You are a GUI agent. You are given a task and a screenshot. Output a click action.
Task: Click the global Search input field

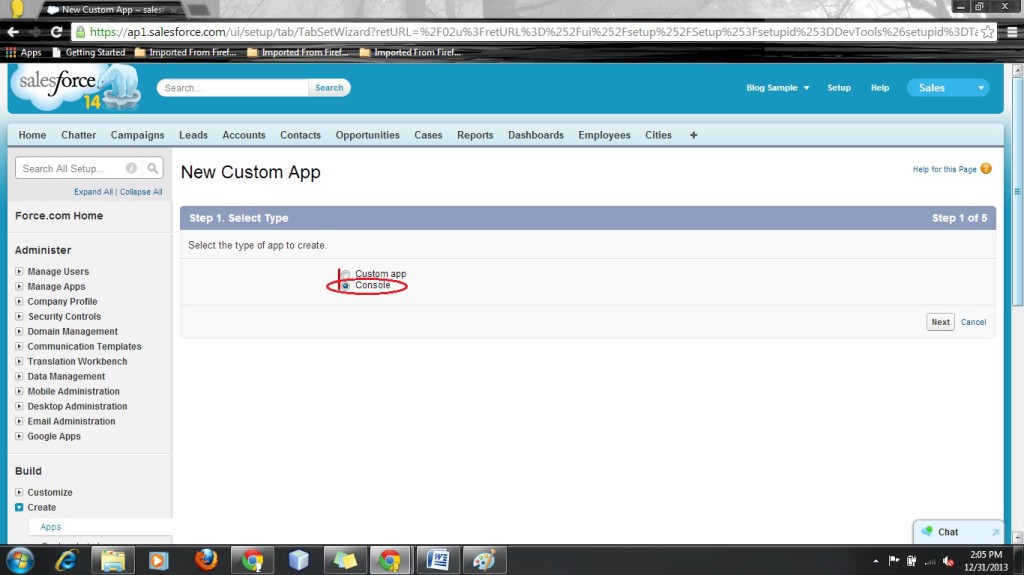click(x=232, y=88)
